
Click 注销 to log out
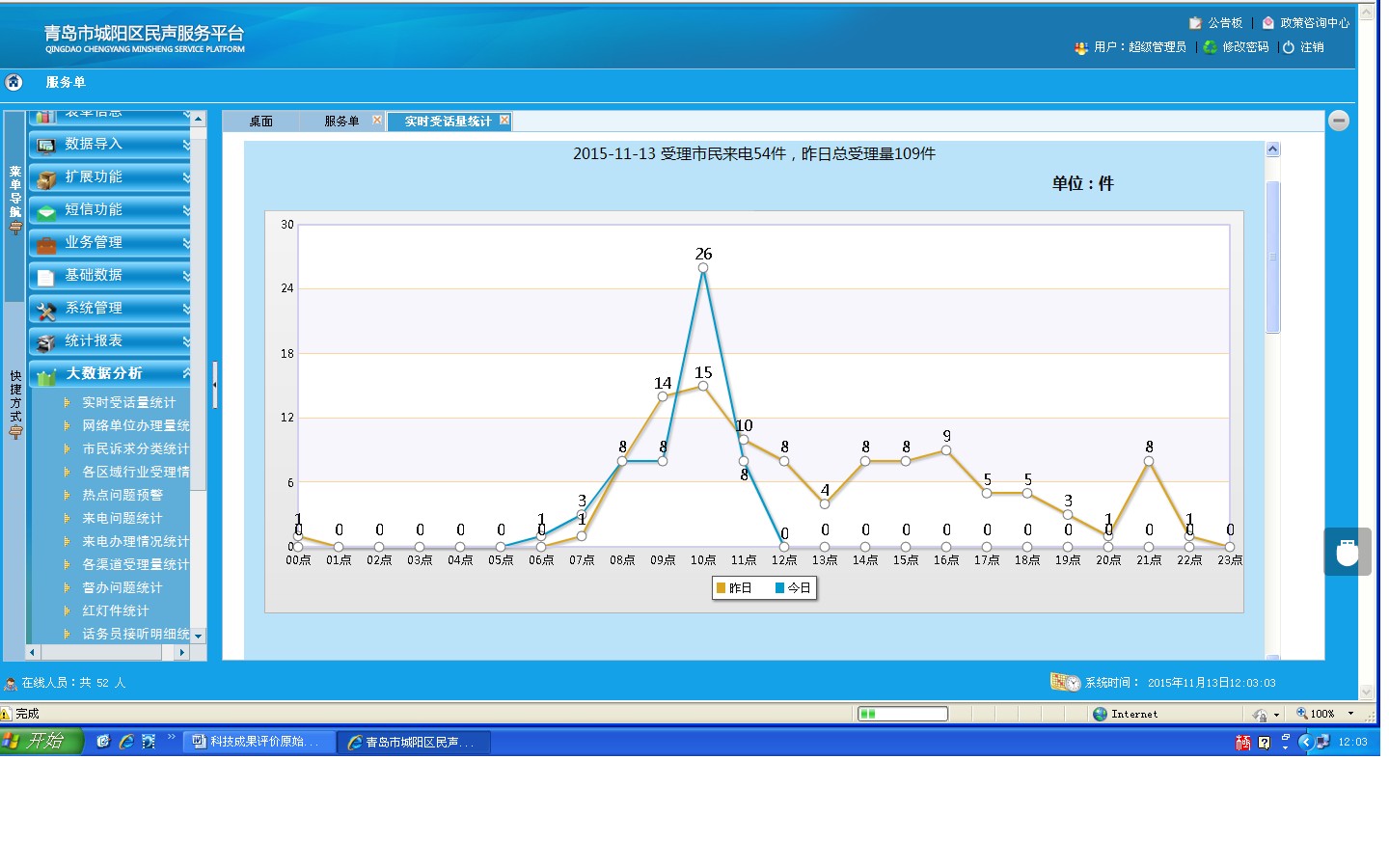coord(1311,47)
